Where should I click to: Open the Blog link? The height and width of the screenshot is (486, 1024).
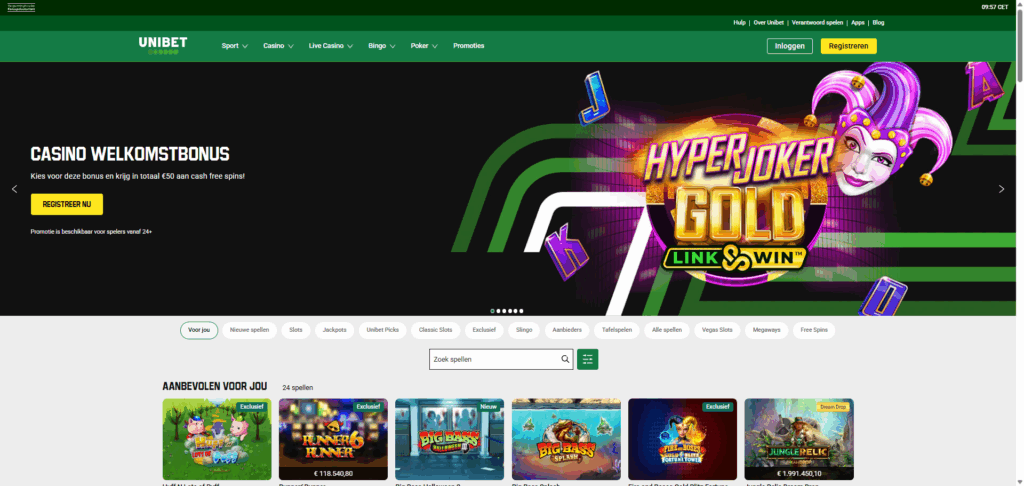point(878,22)
